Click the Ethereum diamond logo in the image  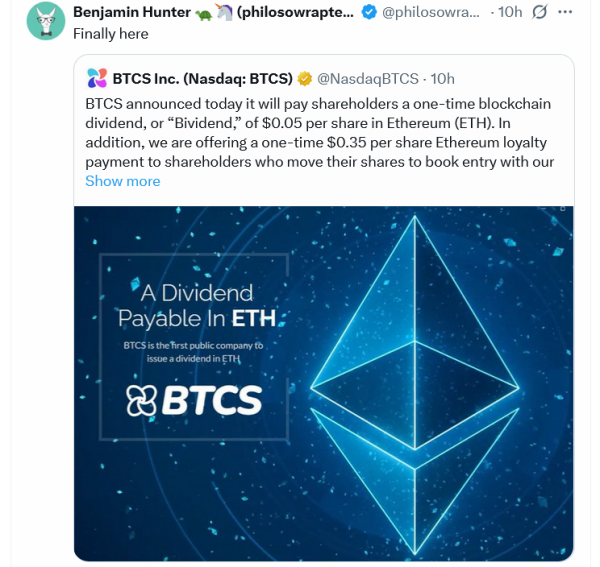pyautogui.click(x=415, y=360)
